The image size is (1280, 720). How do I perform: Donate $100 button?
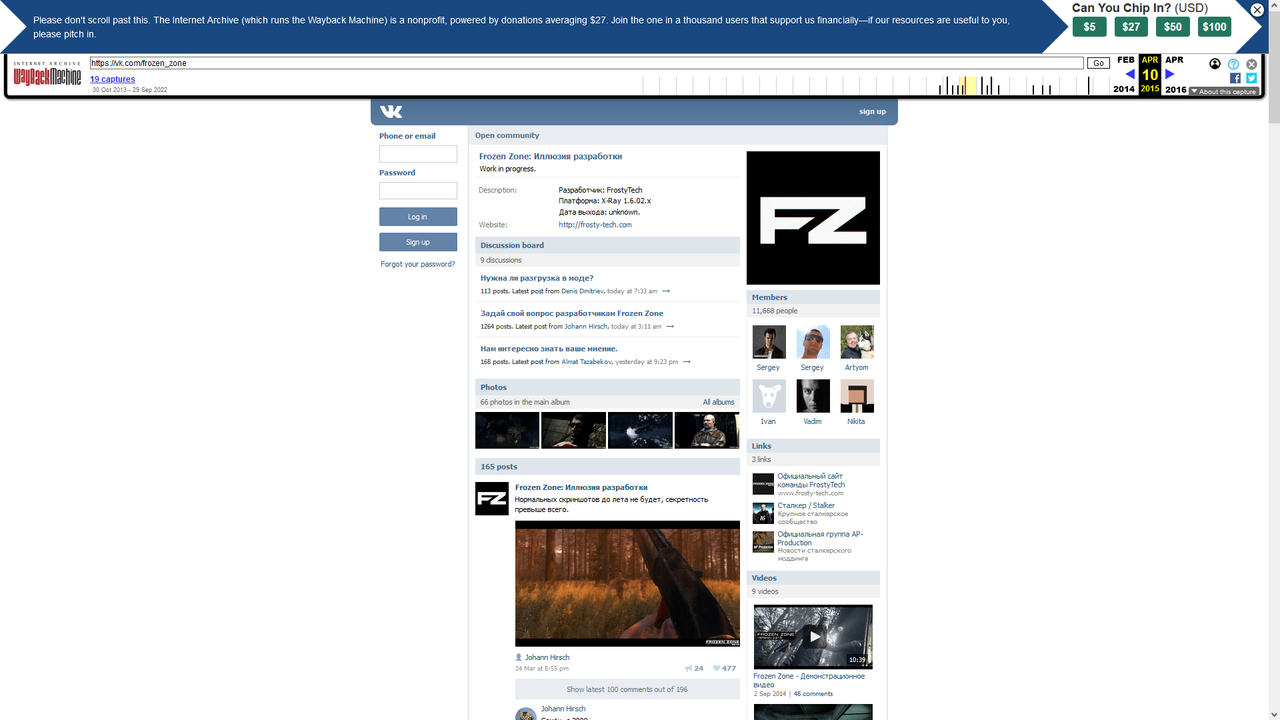click(x=1214, y=27)
